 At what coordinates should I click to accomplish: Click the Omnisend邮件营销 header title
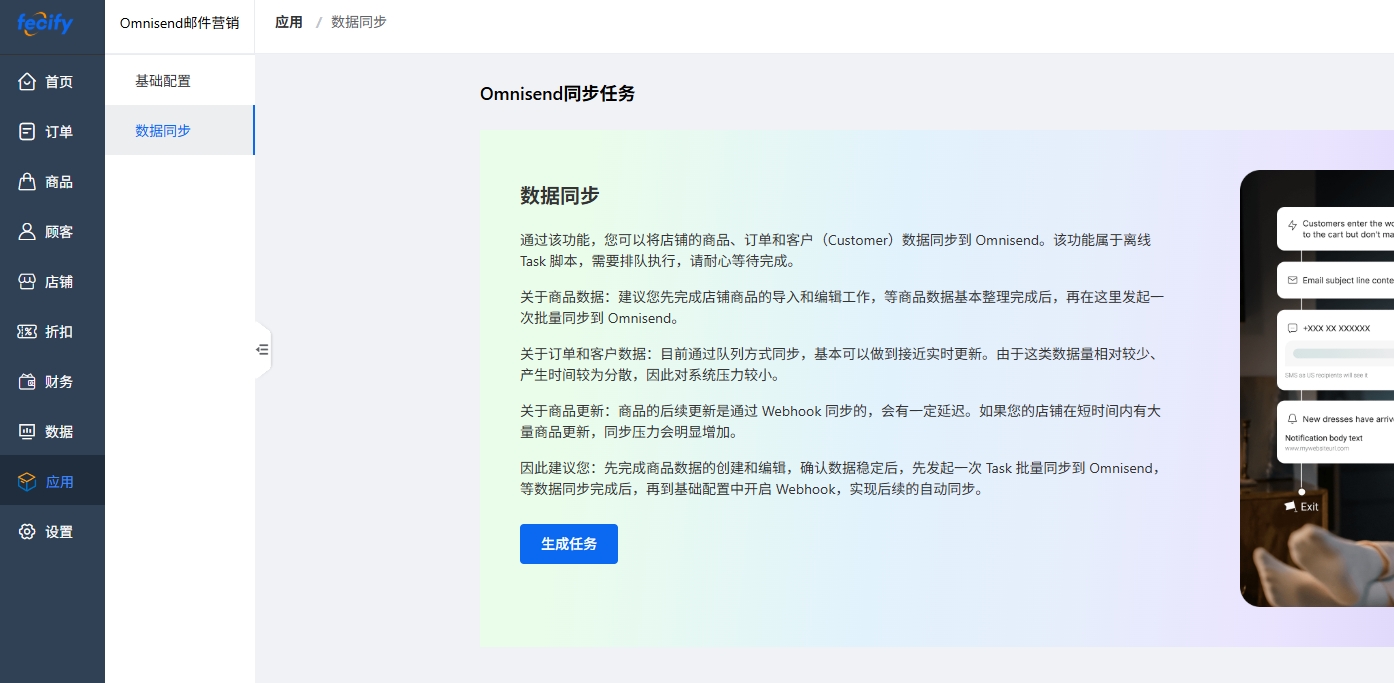[179, 23]
